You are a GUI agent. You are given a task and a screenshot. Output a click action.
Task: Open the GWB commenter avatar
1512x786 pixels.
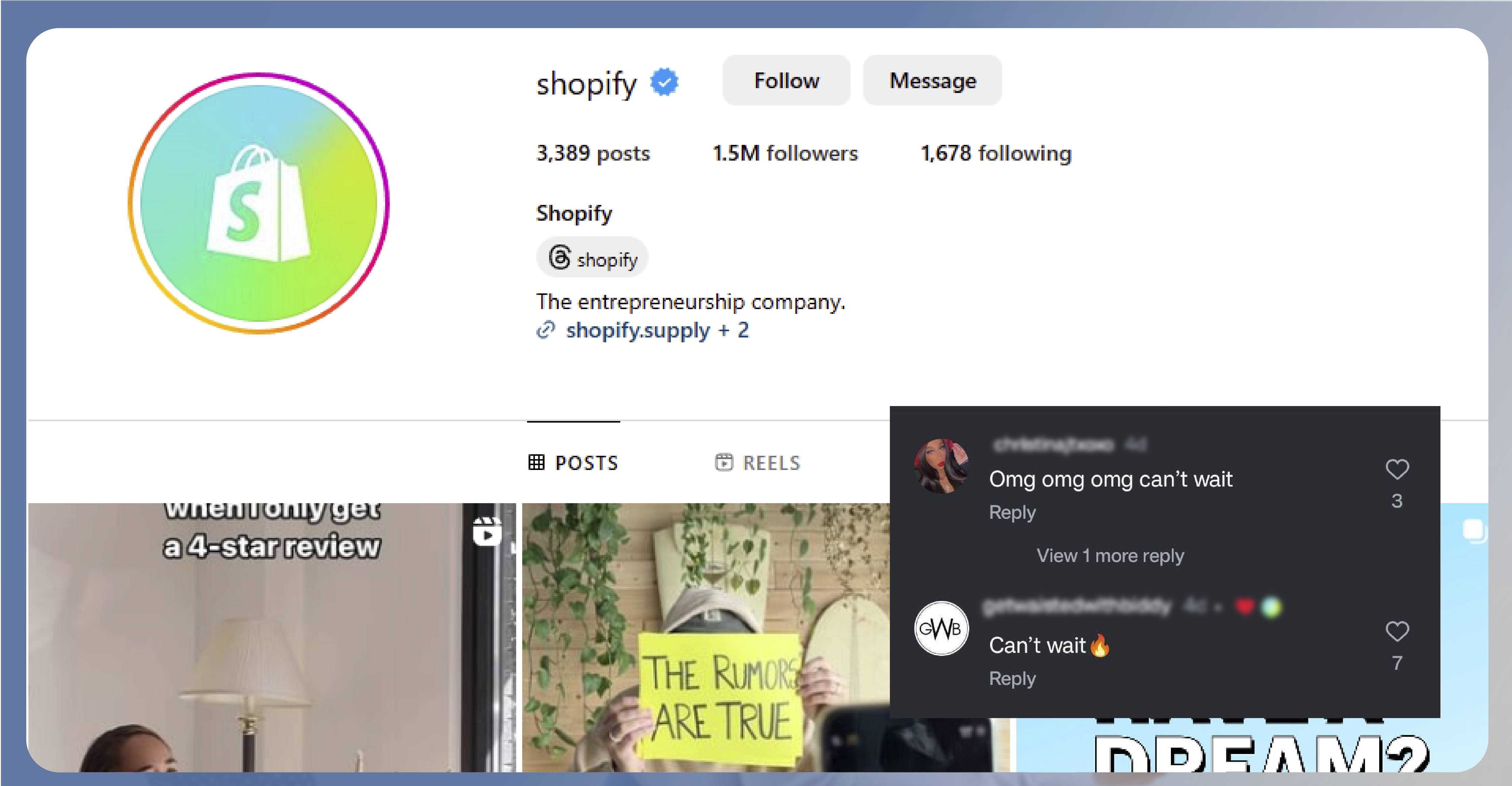[x=941, y=628]
